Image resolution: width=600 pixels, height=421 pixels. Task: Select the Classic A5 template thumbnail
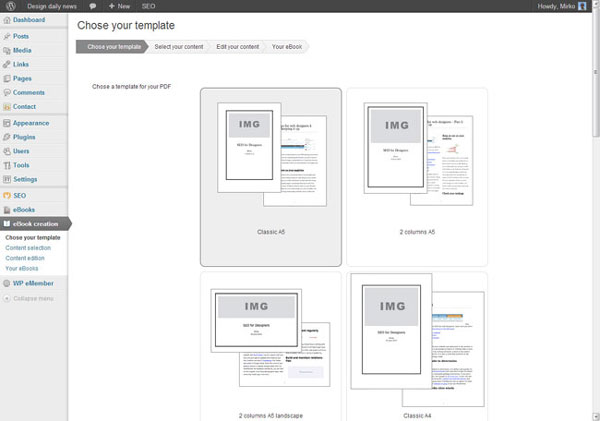(271, 177)
